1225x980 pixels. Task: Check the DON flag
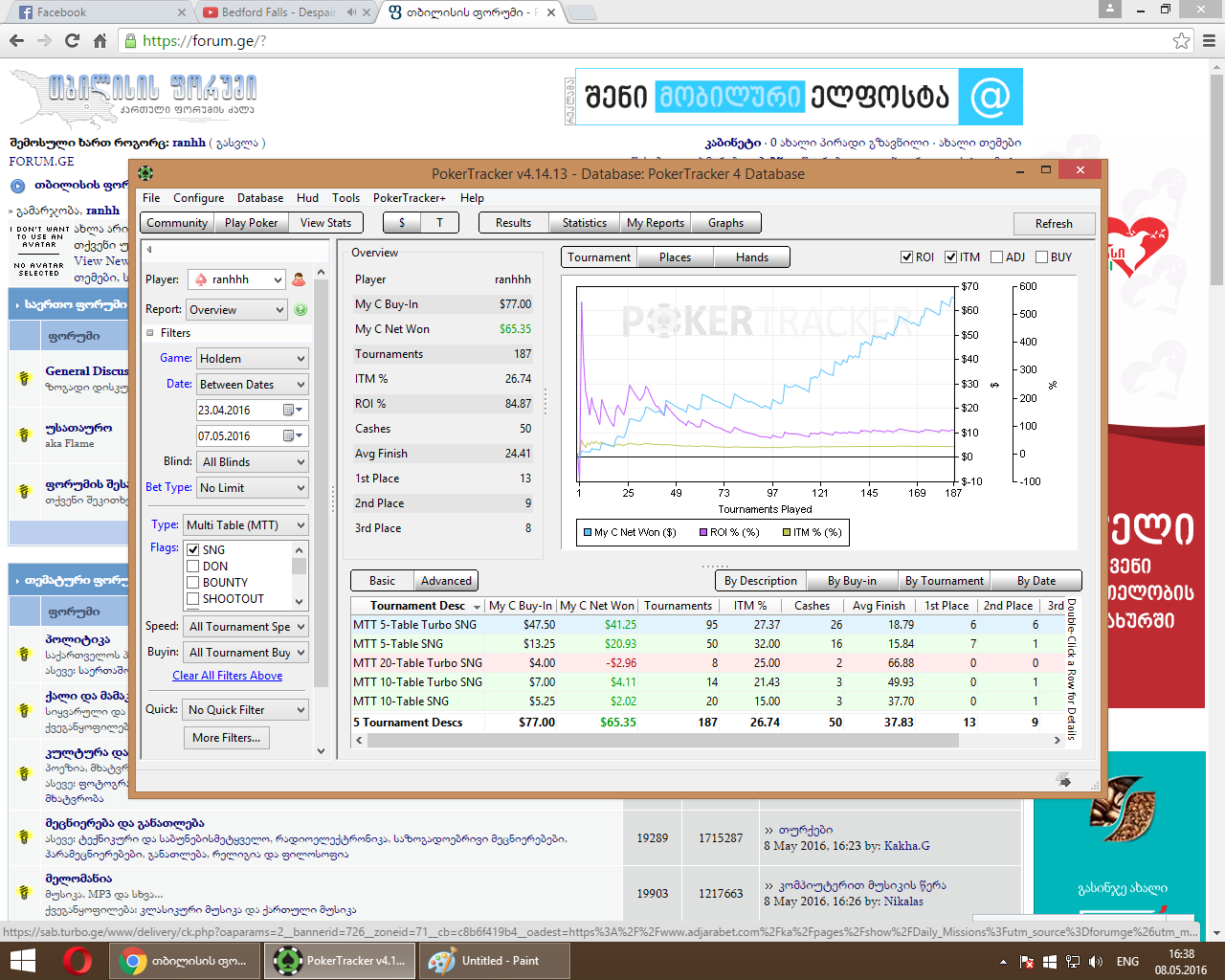pyautogui.click(x=193, y=567)
